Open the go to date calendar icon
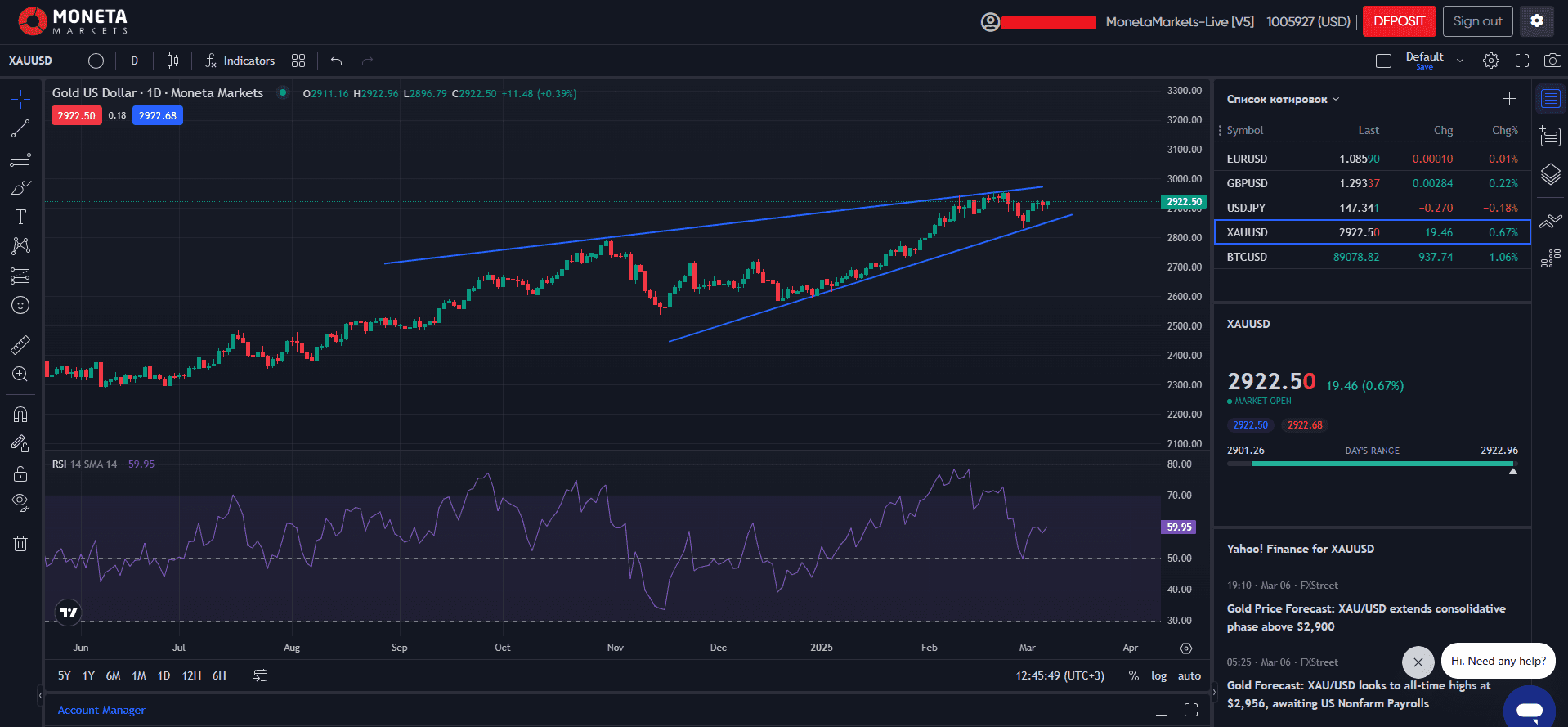This screenshot has width=1568, height=727. coord(261,675)
